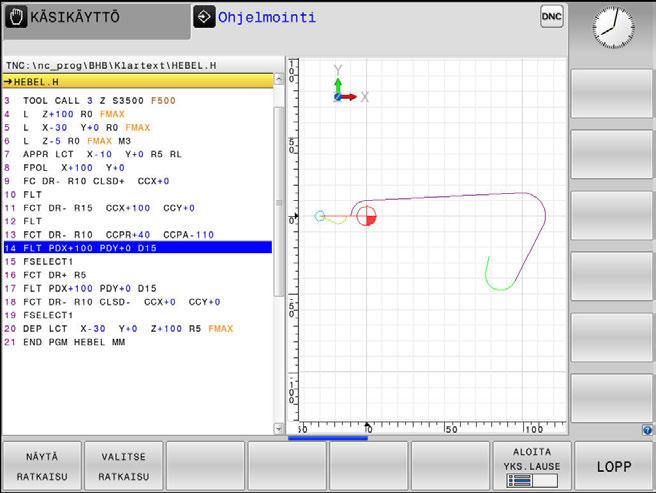The width and height of the screenshot is (656, 493).
Task: Click the LOPP soft key
Action: (614, 466)
